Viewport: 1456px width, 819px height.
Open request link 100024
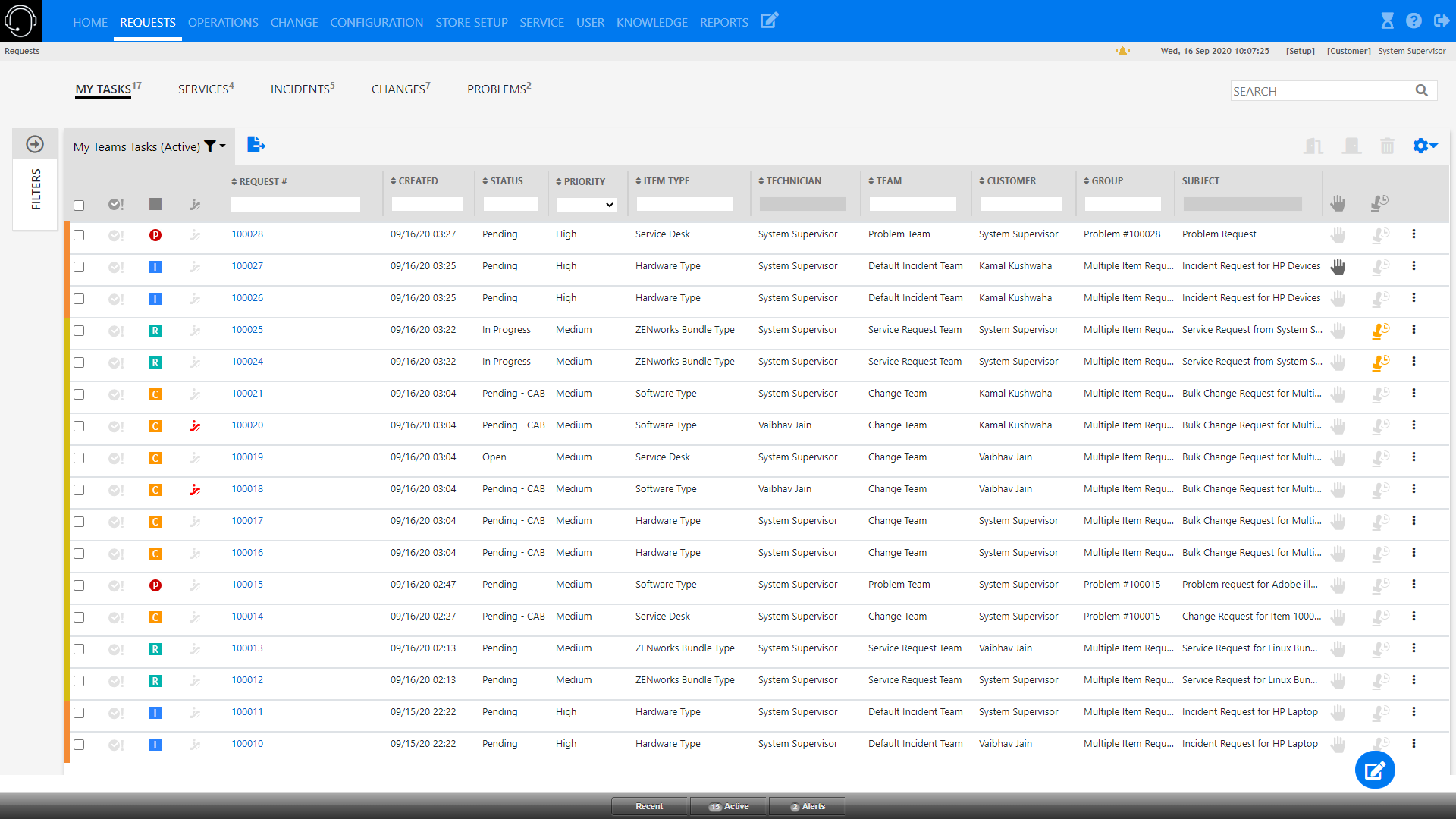[x=247, y=362]
